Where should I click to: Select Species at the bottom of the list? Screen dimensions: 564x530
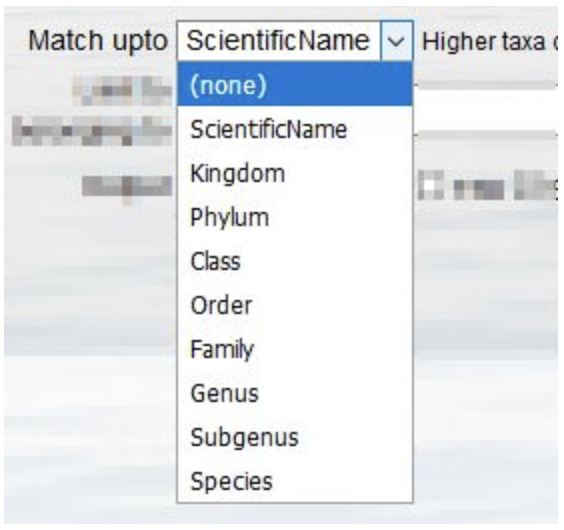pos(295,481)
